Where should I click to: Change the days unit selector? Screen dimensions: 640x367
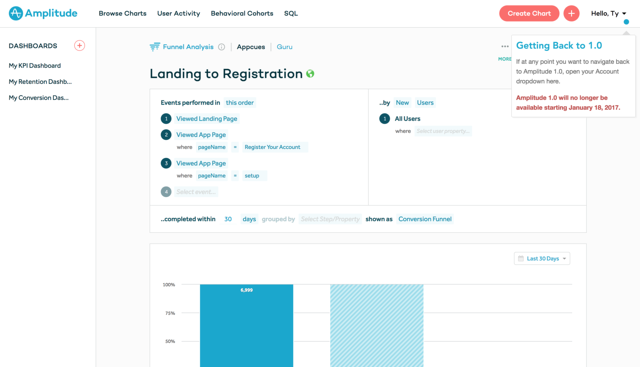(249, 219)
